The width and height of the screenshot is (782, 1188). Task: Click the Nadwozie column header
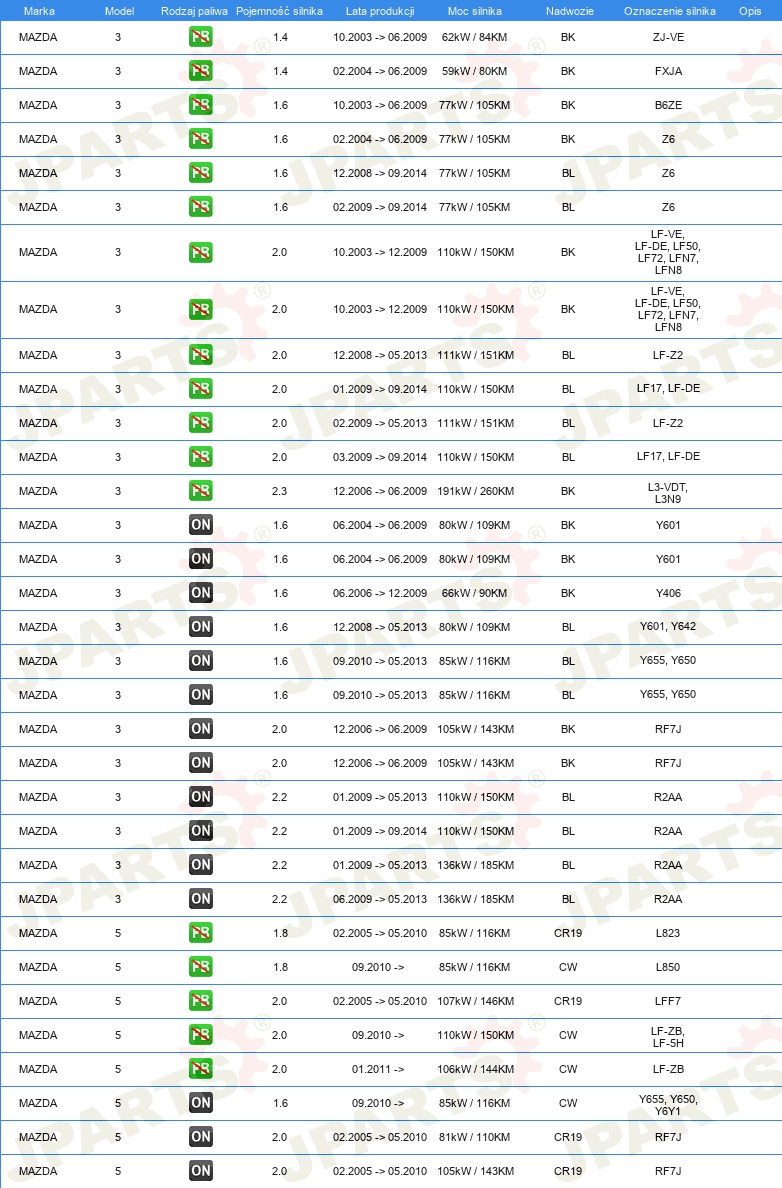click(x=570, y=11)
